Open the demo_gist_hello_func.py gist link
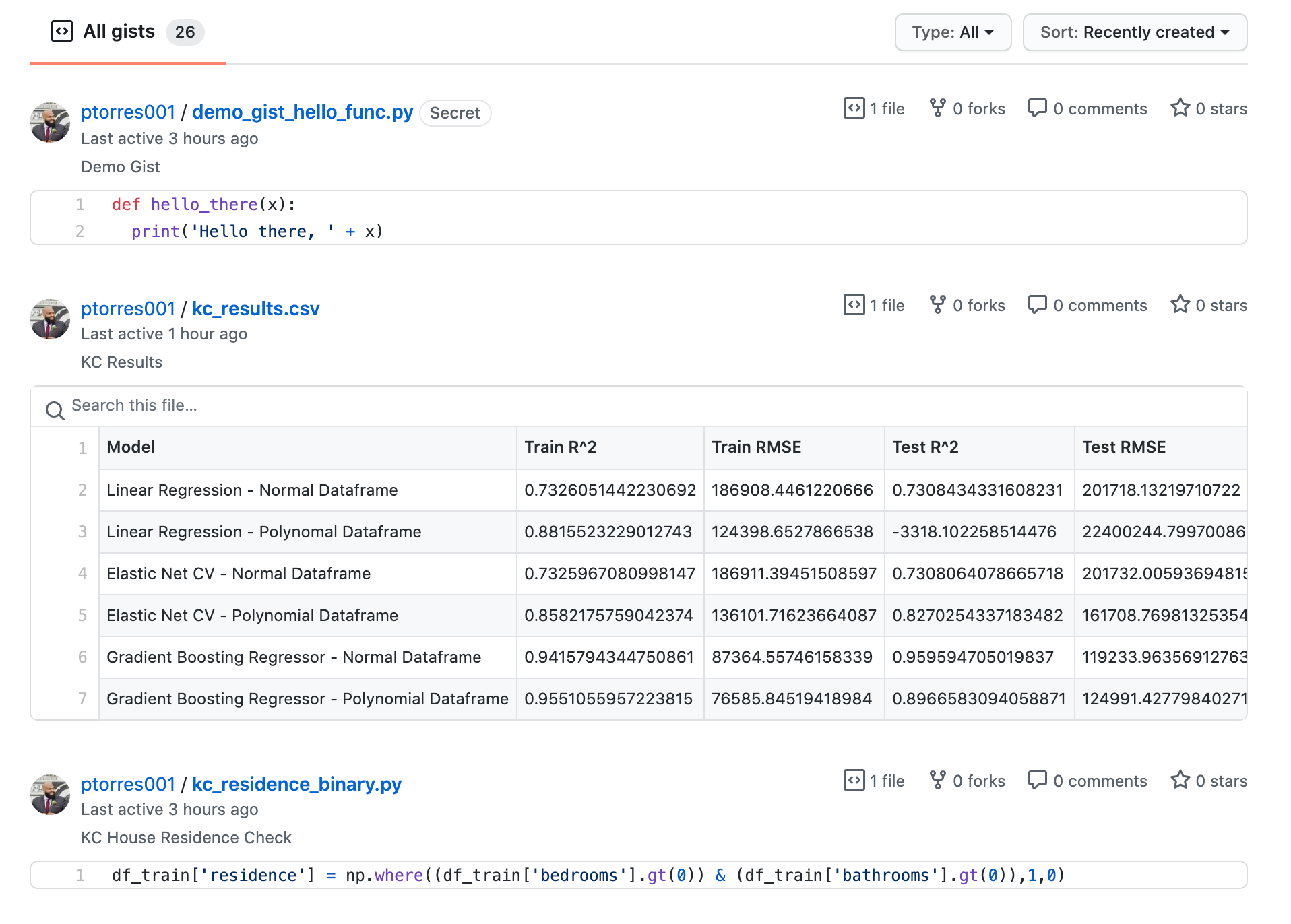This screenshot has height=924, width=1291. (302, 112)
